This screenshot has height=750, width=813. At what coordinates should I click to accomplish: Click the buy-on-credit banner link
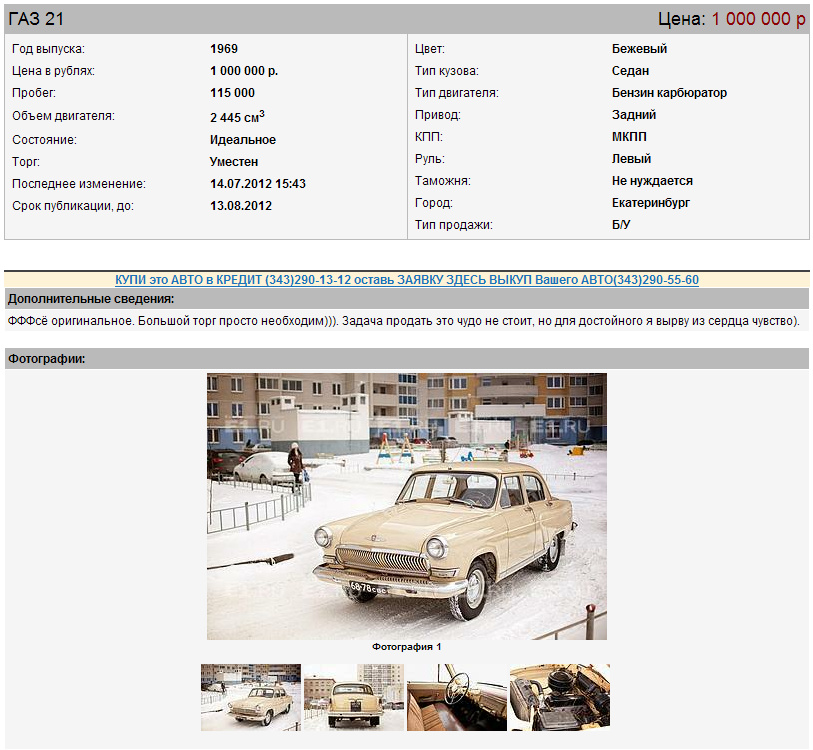pyautogui.click(x=407, y=280)
